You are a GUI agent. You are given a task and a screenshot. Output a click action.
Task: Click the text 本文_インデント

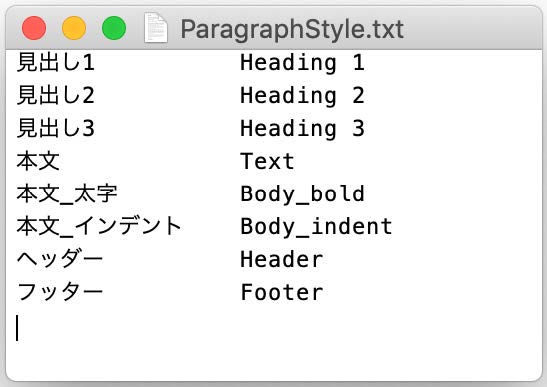tap(99, 226)
